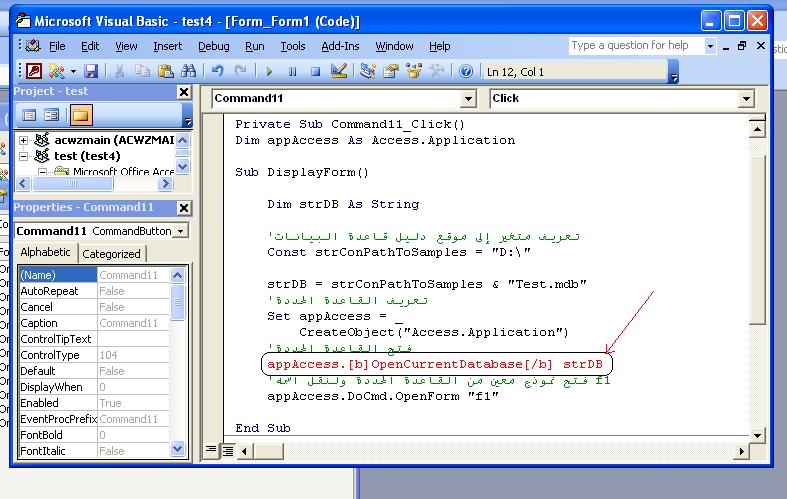Click the Toolbox icon
This screenshot has height=499, width=787.
[x=437, y=71]
